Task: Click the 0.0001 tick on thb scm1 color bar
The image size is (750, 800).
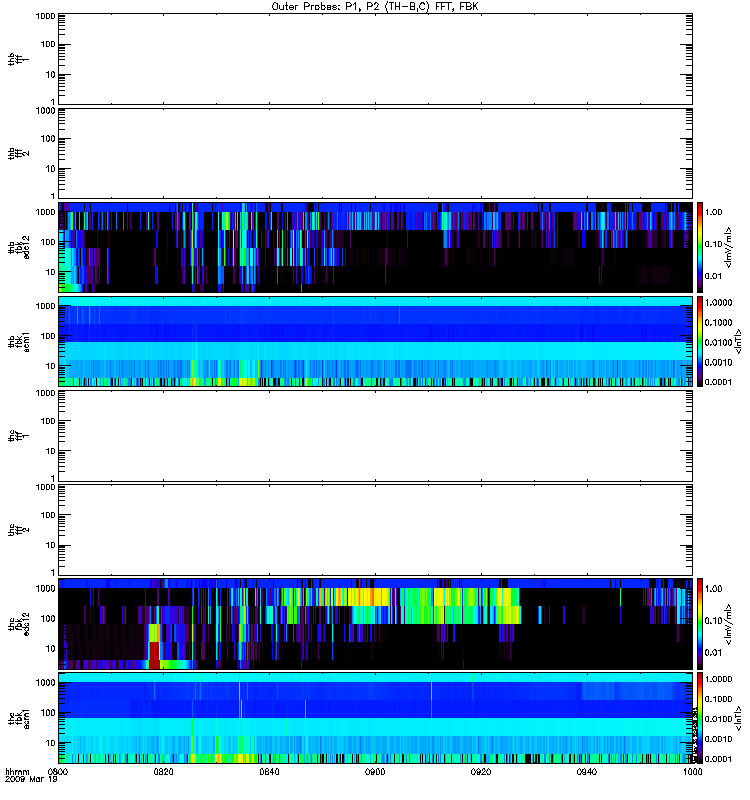Action: 718,382
